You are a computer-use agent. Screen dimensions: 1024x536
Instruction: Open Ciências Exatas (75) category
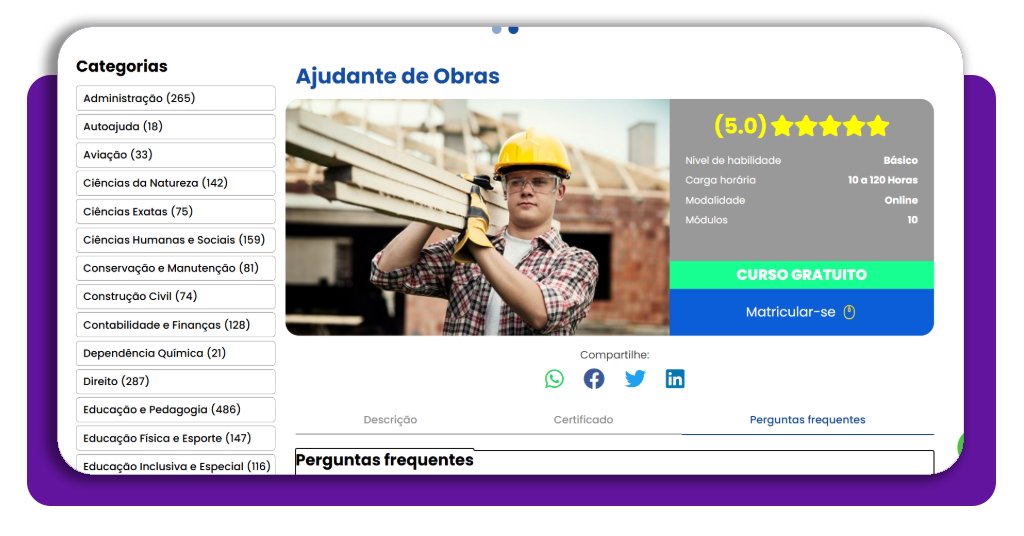click(176, 212)
